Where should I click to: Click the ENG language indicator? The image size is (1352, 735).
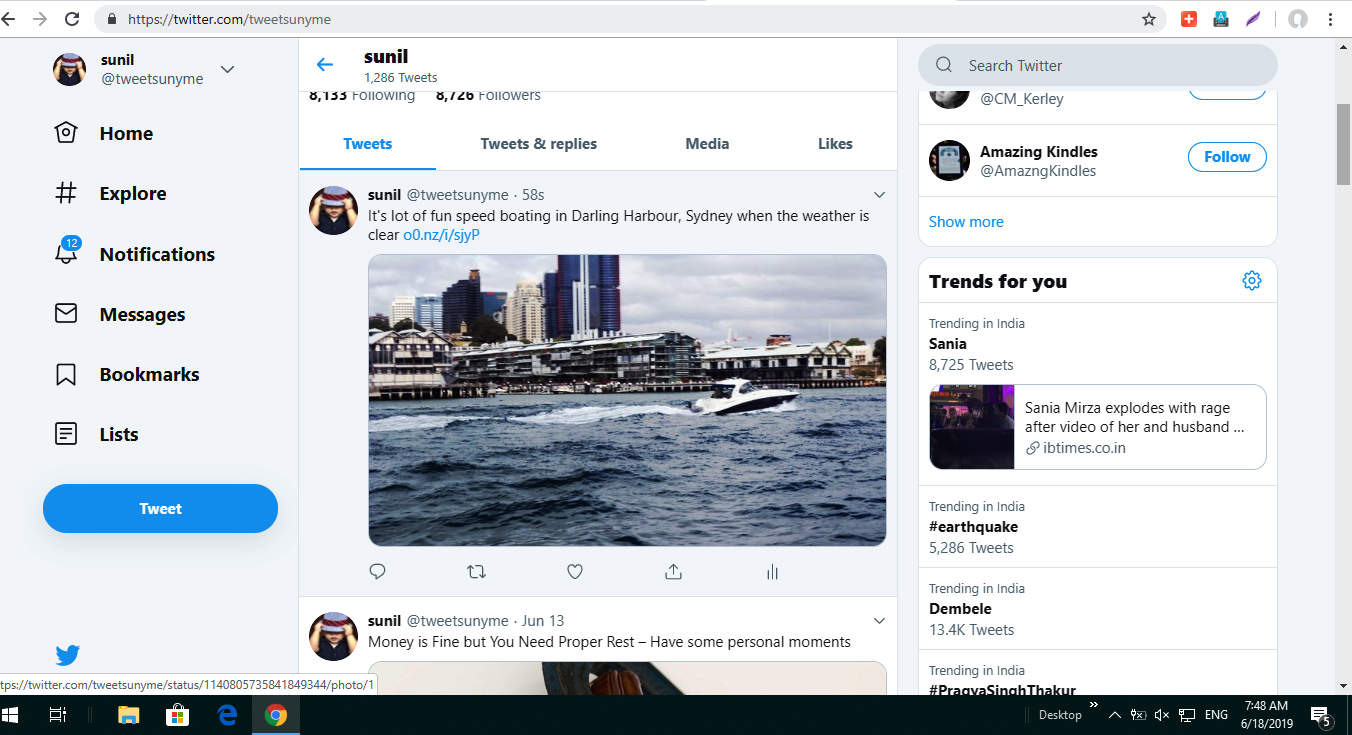1216,715
